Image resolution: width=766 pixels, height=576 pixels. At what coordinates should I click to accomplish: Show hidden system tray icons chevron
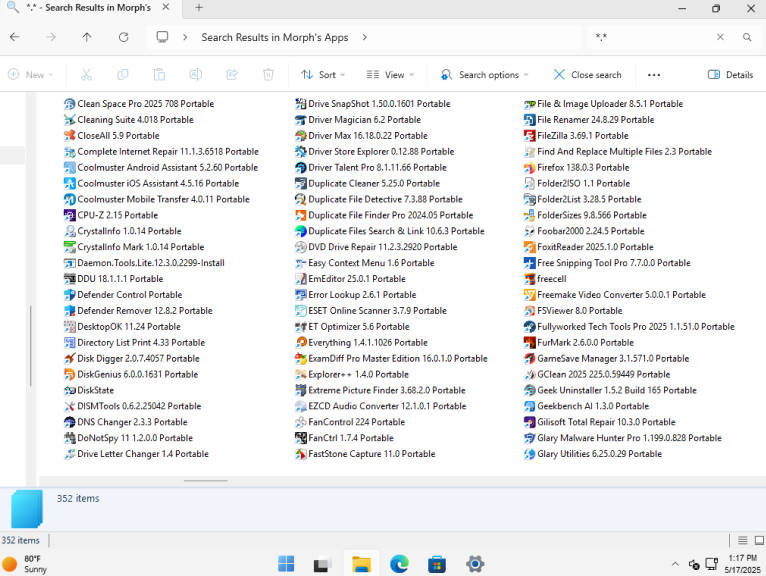tap(675, 564)
